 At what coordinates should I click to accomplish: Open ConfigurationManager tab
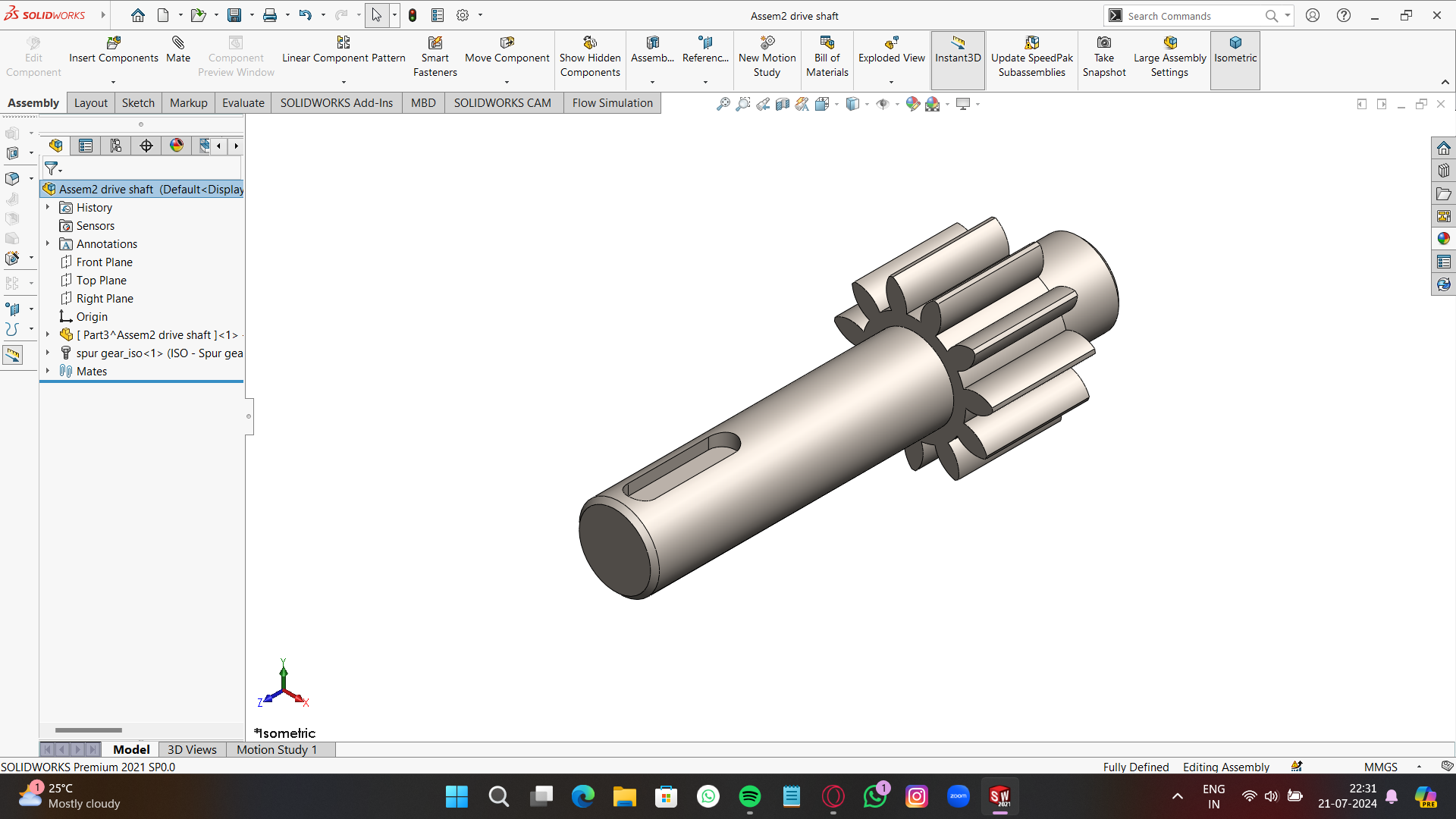(x=116, y=146)
